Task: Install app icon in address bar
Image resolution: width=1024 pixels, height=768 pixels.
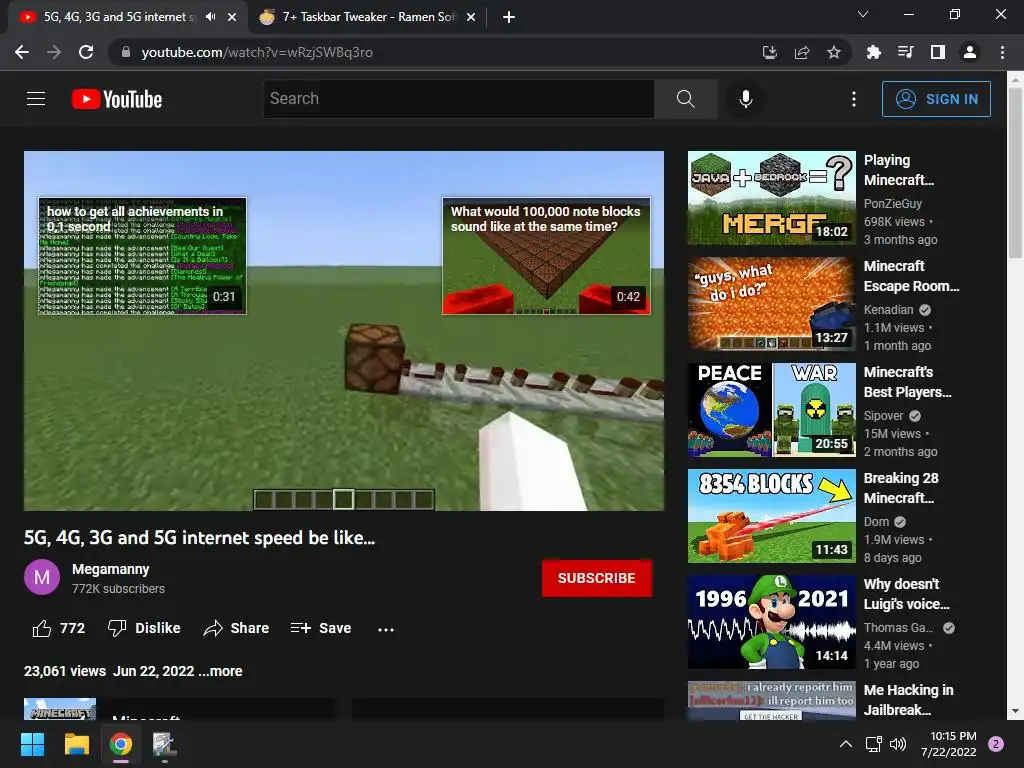Action: click(x=770, y=52)
